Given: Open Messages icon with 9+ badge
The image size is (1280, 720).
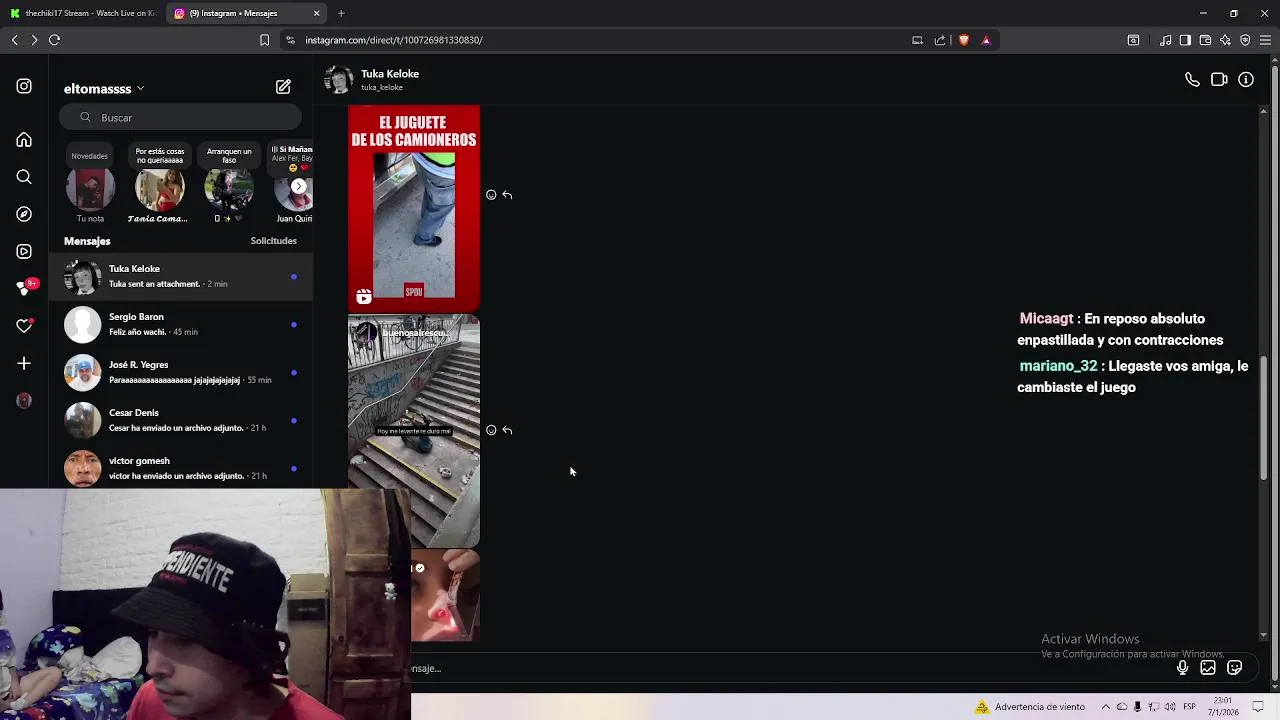Looking at the screenshot, I should coord(26,288).
